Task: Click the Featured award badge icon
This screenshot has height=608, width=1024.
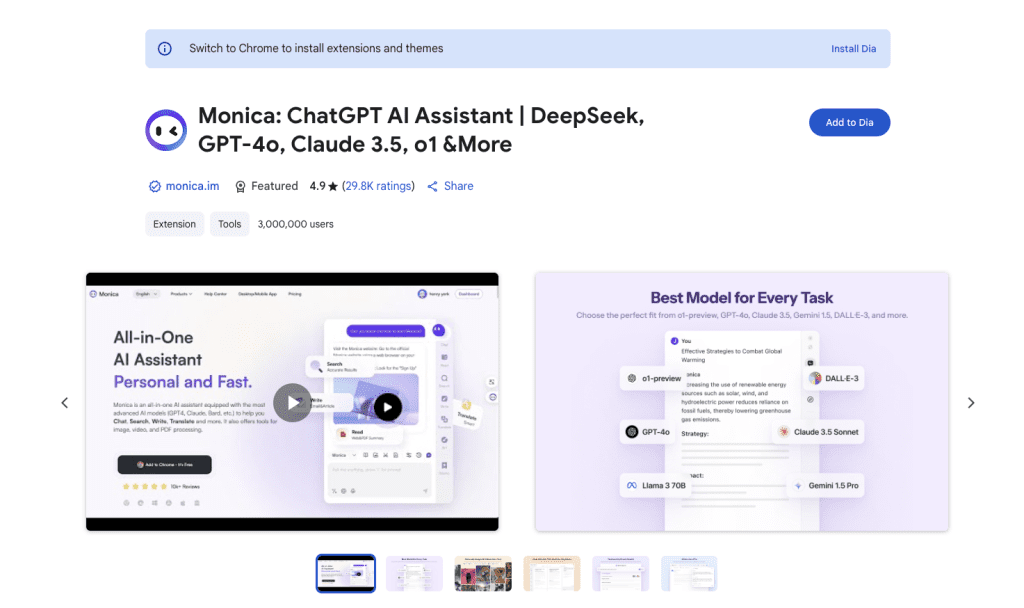Action: (240, 186)
